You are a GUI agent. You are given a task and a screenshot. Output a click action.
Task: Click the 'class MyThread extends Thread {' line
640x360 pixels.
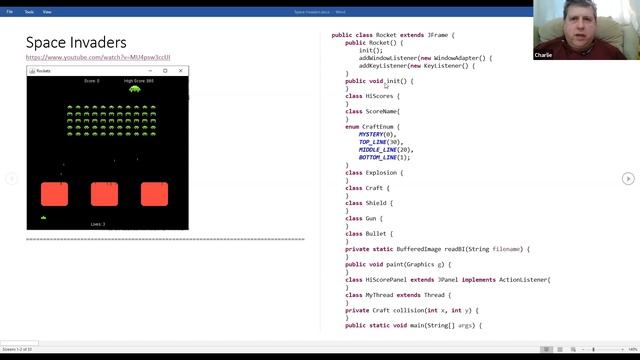tap(398, 295)
